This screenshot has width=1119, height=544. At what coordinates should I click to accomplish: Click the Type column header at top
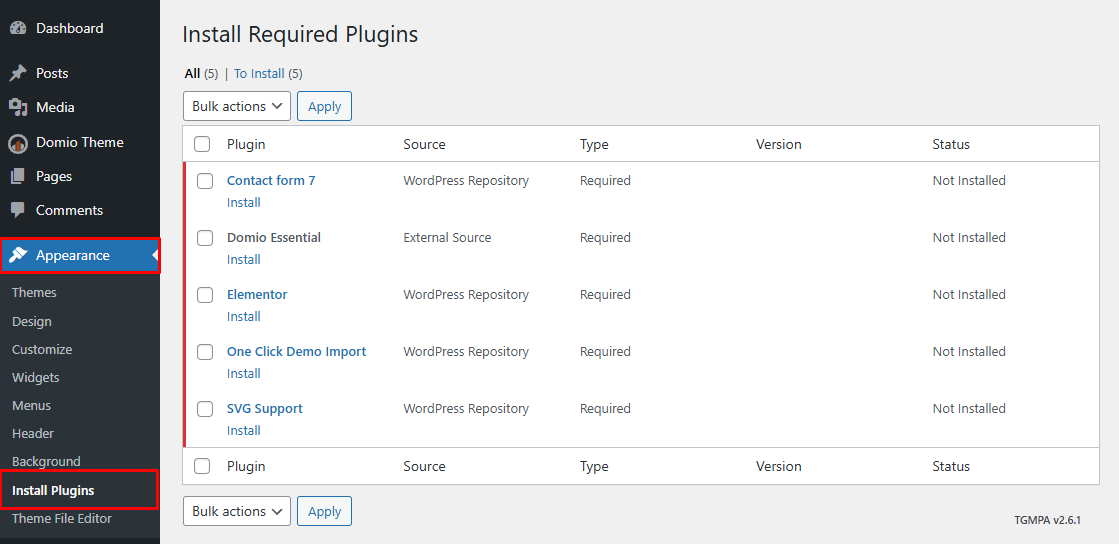pyautogui.click(x=594, y=144)
